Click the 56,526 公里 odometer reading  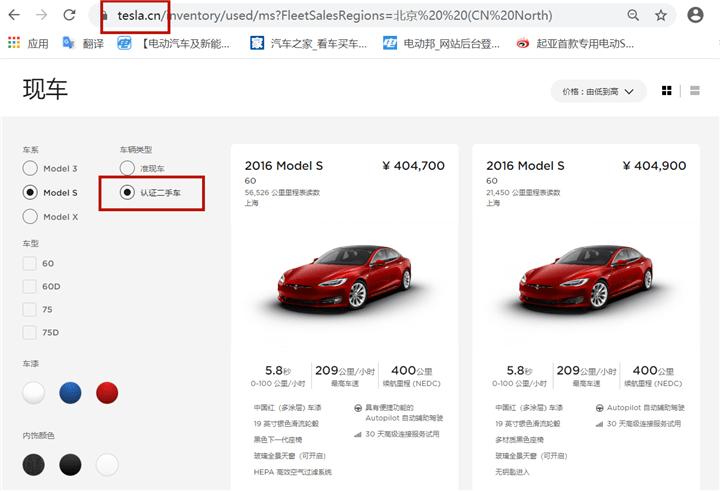[282, 192]
